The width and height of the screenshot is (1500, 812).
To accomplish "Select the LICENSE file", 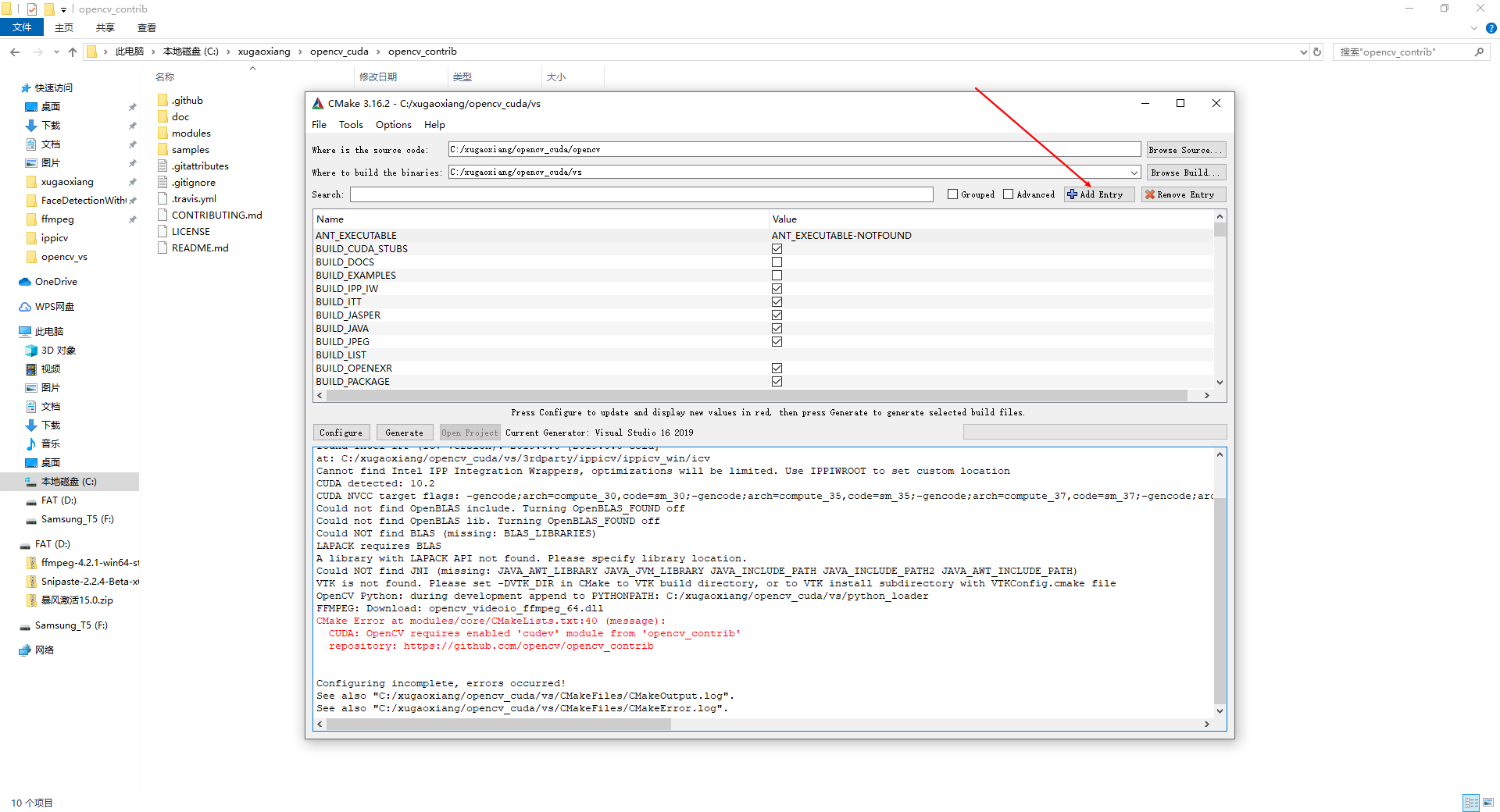I will point(191,231).
